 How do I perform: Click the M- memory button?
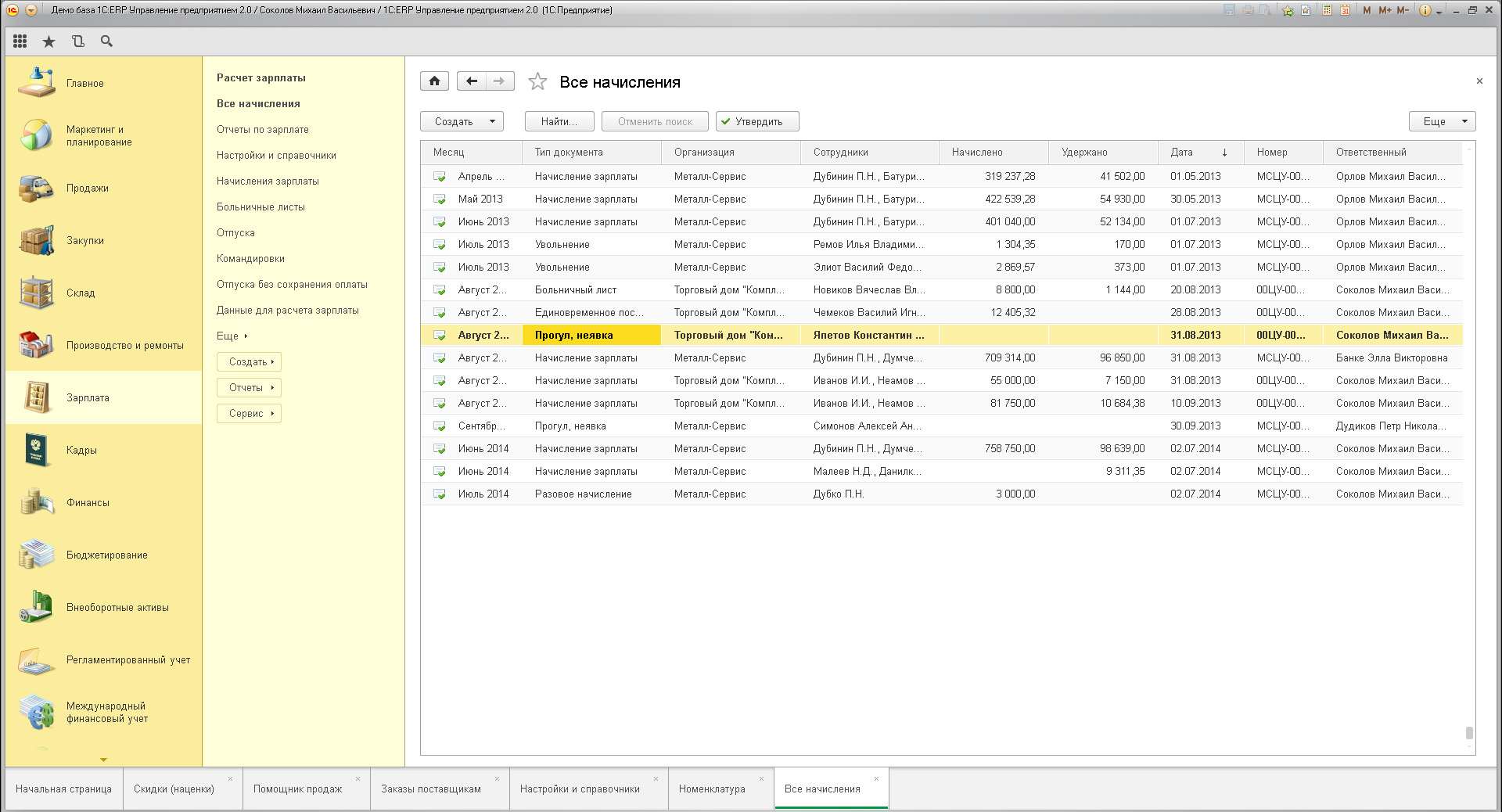[x=1403, y=10]
